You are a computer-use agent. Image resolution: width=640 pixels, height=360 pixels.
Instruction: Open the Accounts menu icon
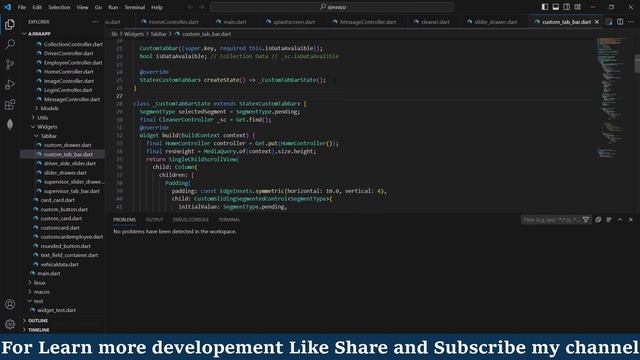[x=10, y=304]
